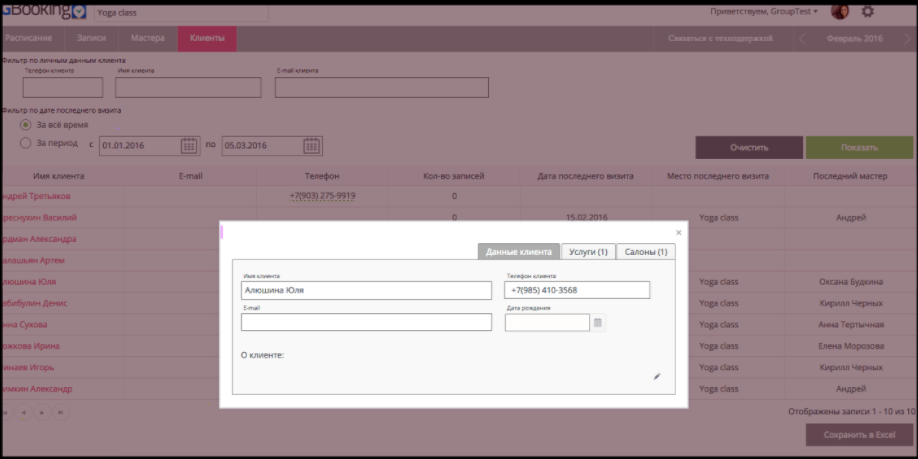Click phone link +7(903) 275-9919

click(323, 196)
